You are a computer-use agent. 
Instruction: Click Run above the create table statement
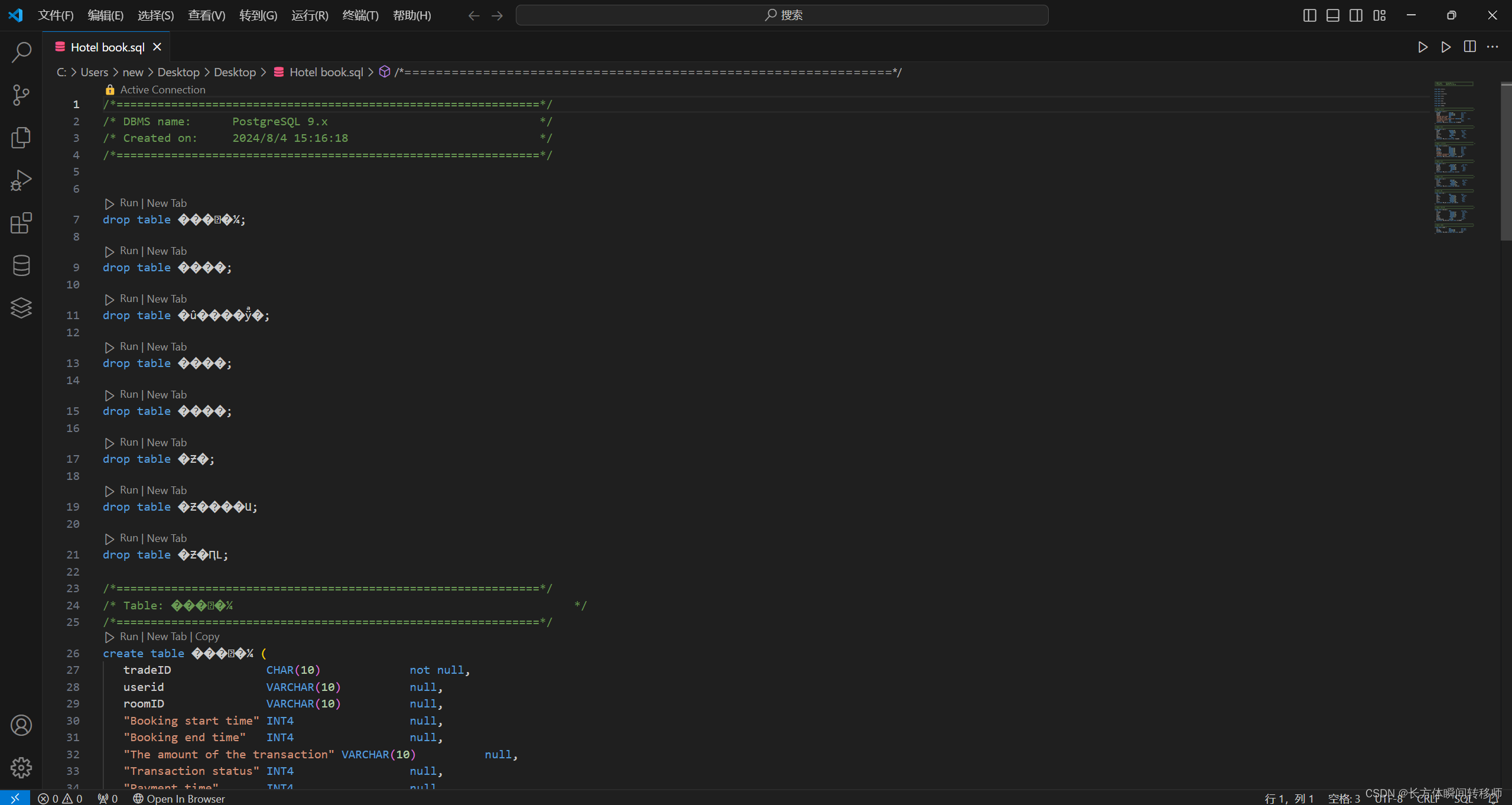pos(129,637)
